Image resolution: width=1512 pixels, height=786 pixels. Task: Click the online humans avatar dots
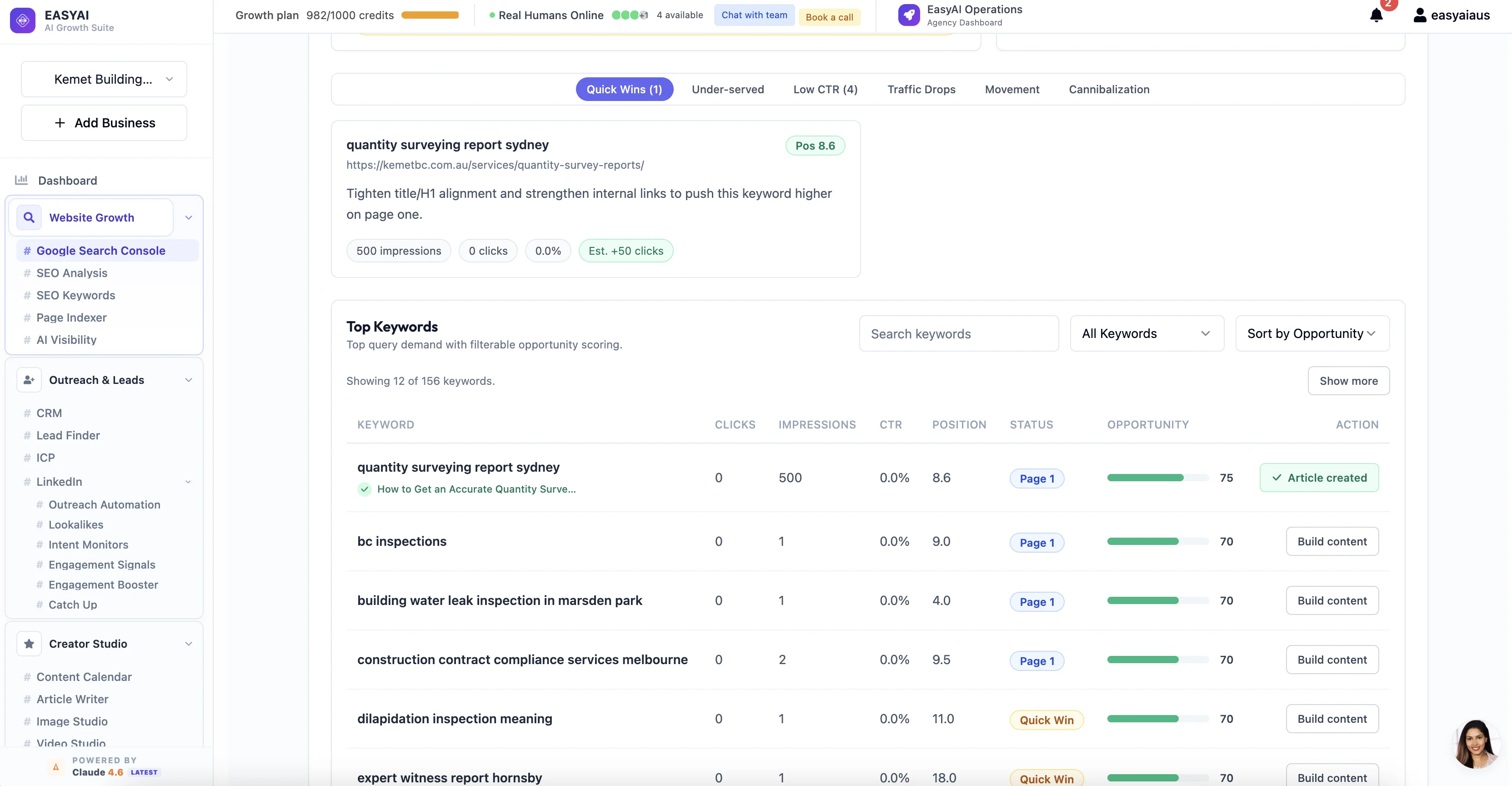[629, 15]
